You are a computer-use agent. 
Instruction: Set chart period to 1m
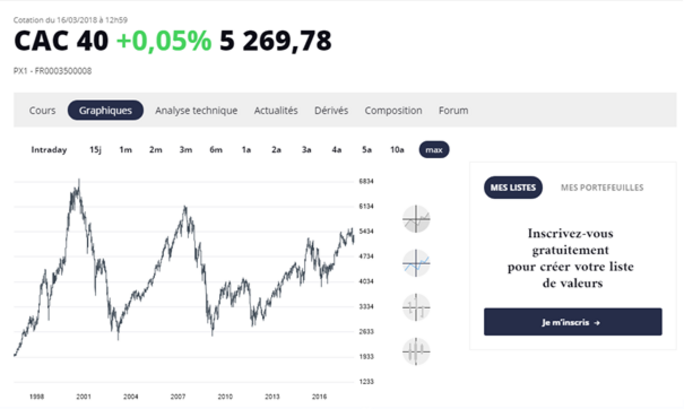pyautogui.click(x=126, y=150)
